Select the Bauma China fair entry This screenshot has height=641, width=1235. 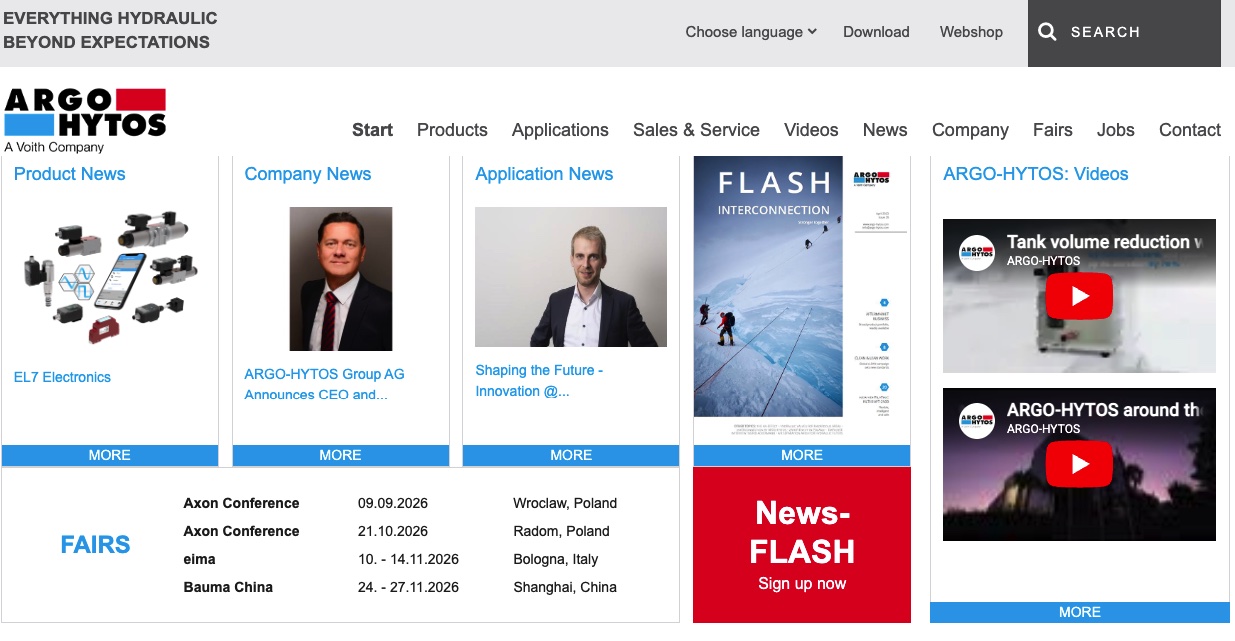(x=228, y=587)
